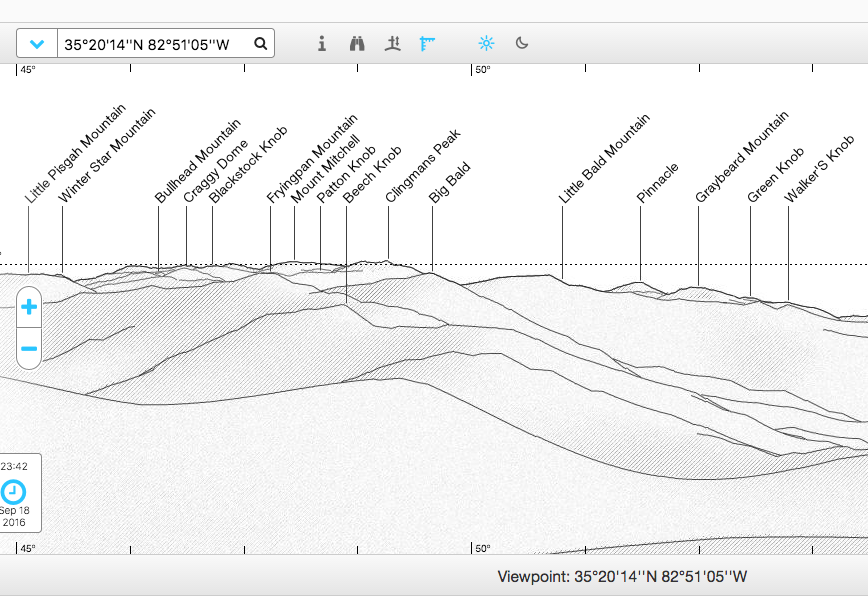Screen dimensions: 868x596
Task: Open the info panel icon
Action: [x=322, y=44]
